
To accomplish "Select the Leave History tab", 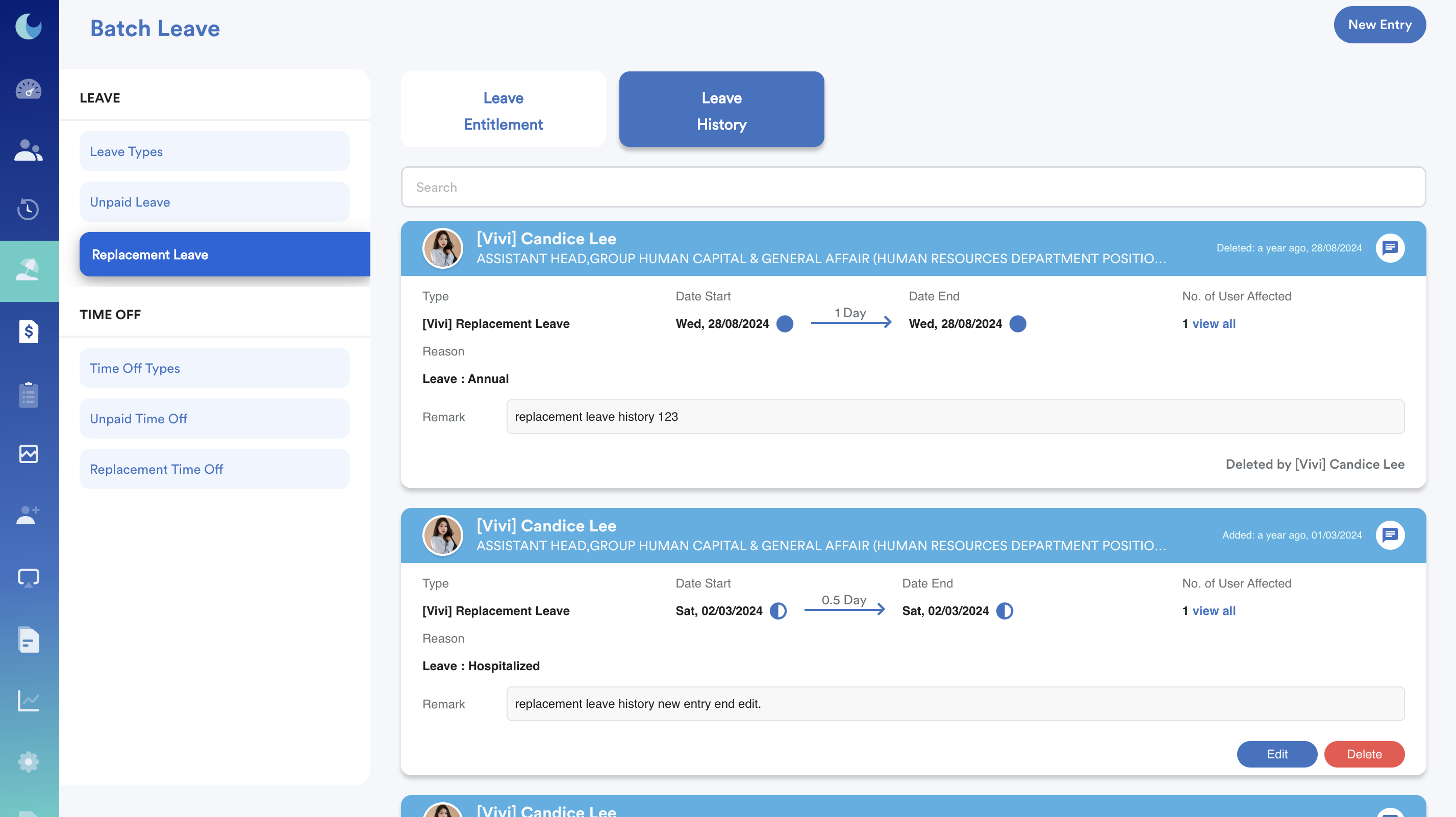I will 721,110.
